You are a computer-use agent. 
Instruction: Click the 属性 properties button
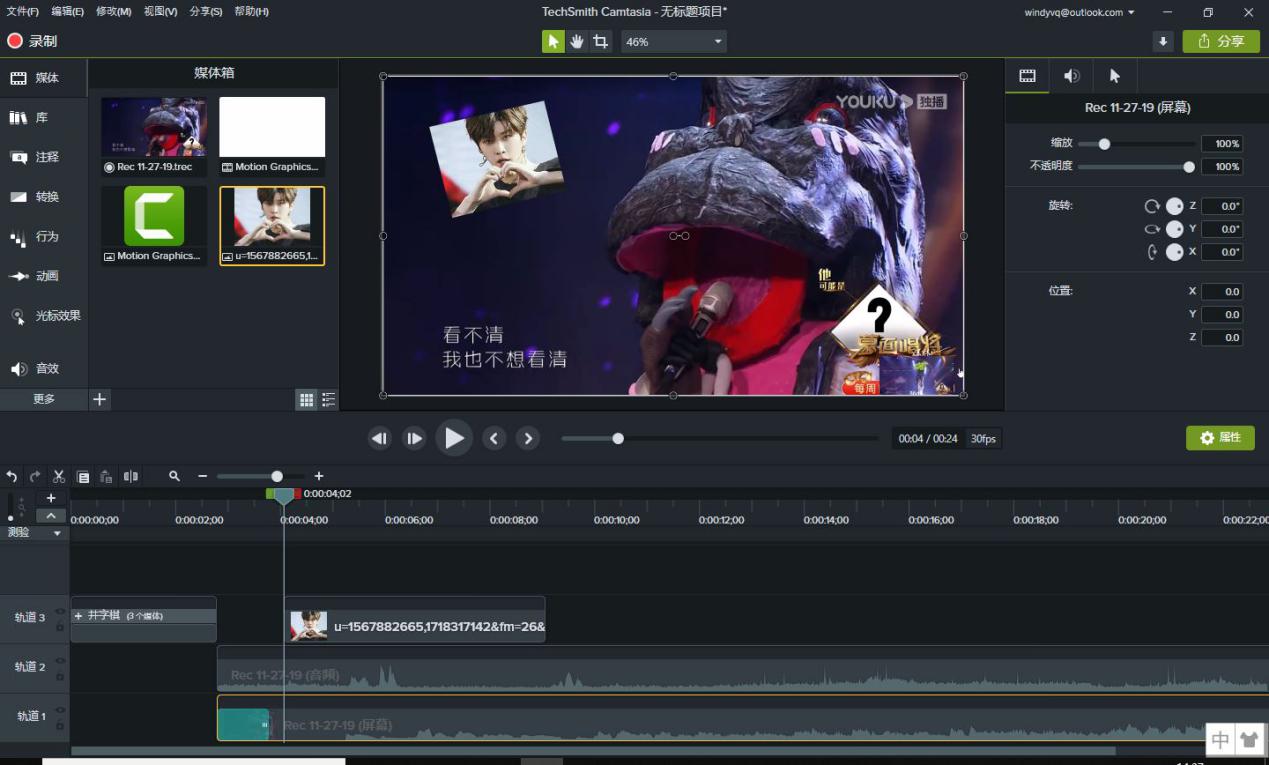click(x=1220, y=438)
